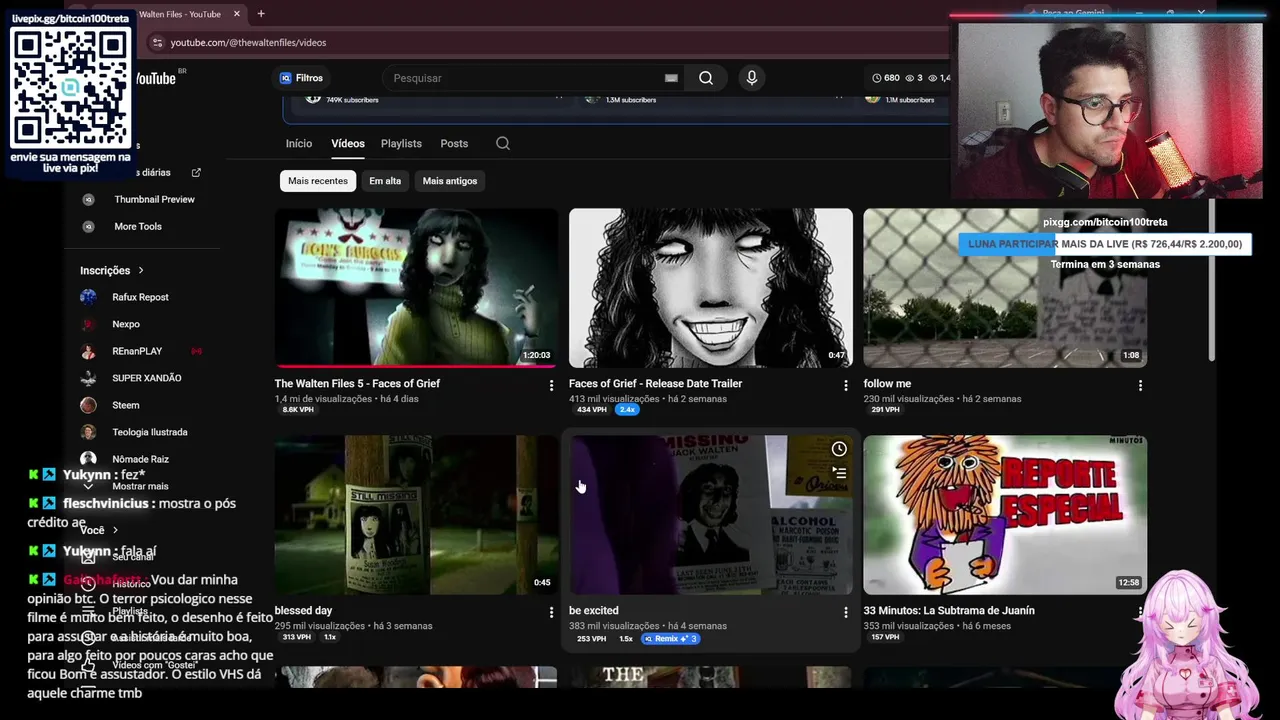Add 'be excited' to Watch Later
This screenshot has width=1280, height=720.
[x=839, y=449]
